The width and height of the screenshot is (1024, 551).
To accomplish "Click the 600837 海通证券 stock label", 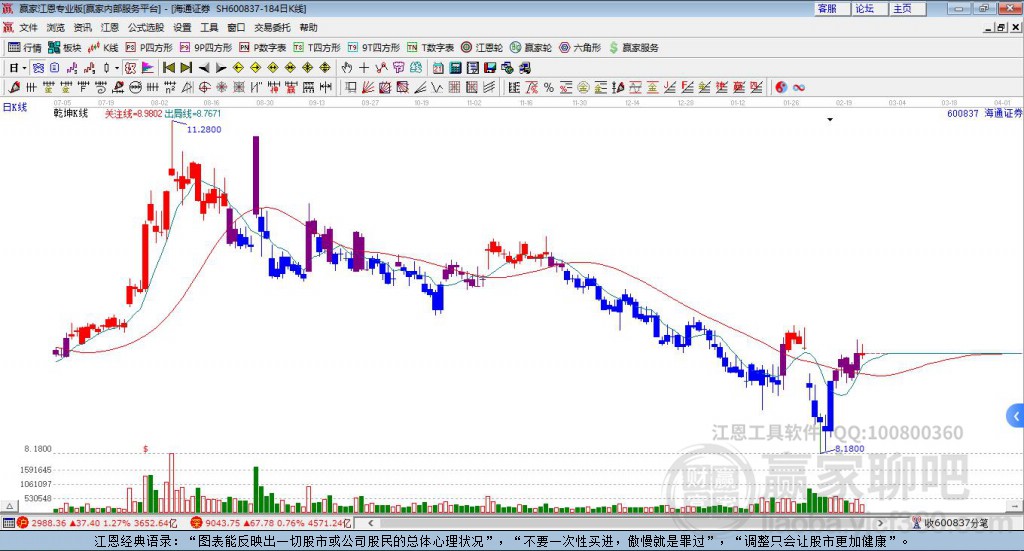I will click(x=984, y=114).
